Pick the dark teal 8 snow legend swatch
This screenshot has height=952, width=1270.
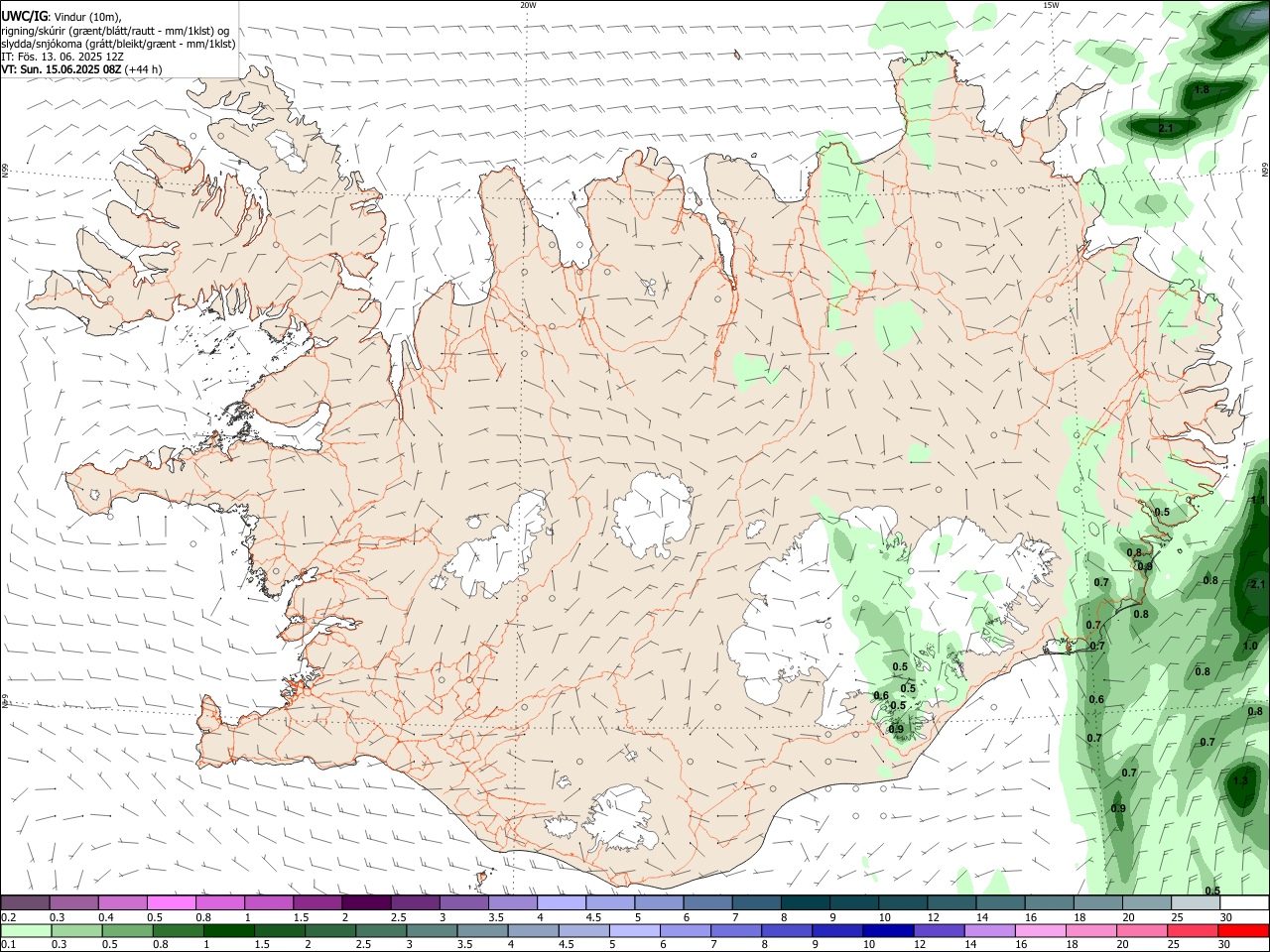806,903
